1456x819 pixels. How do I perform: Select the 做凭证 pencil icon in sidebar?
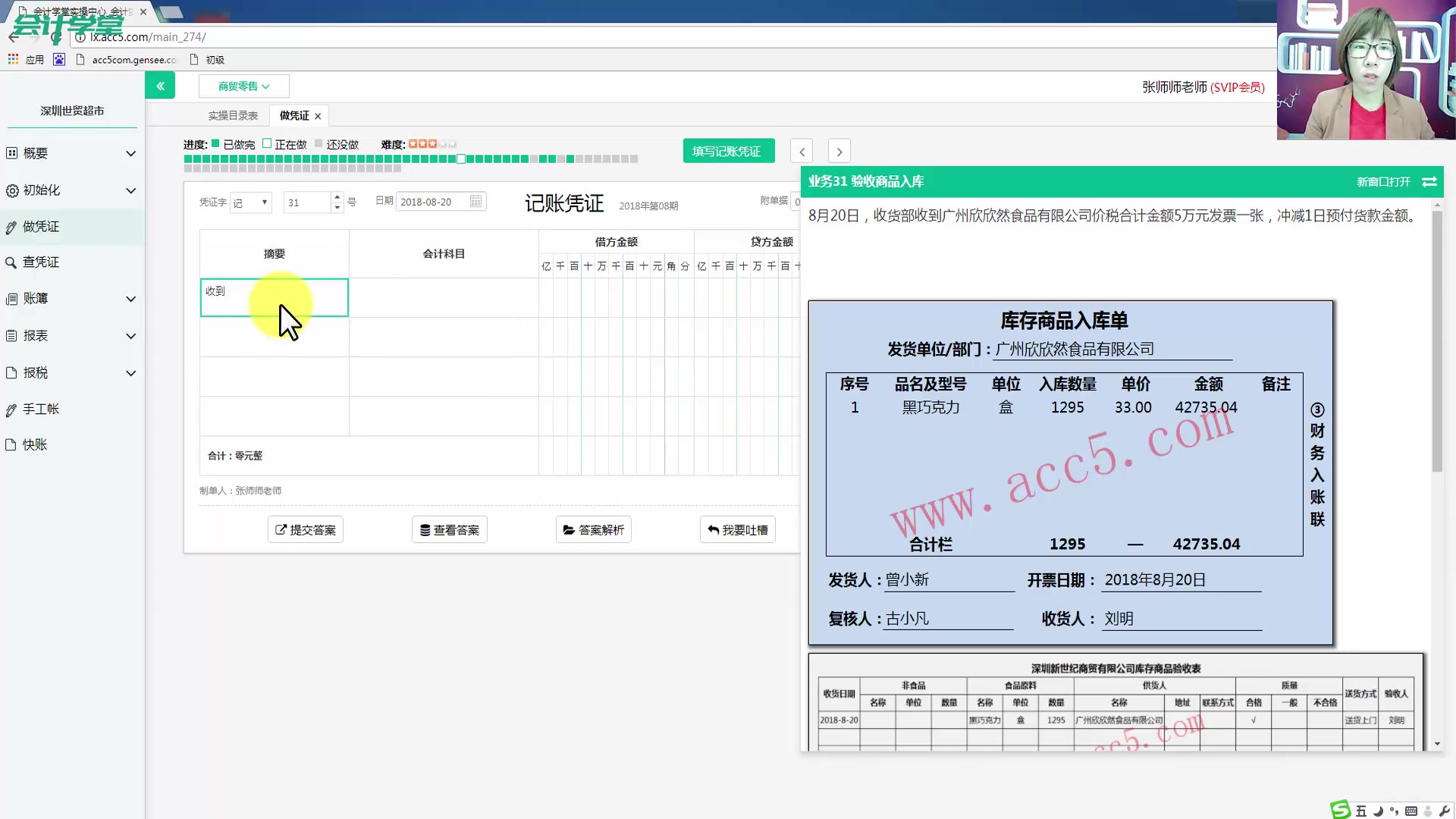11,227
